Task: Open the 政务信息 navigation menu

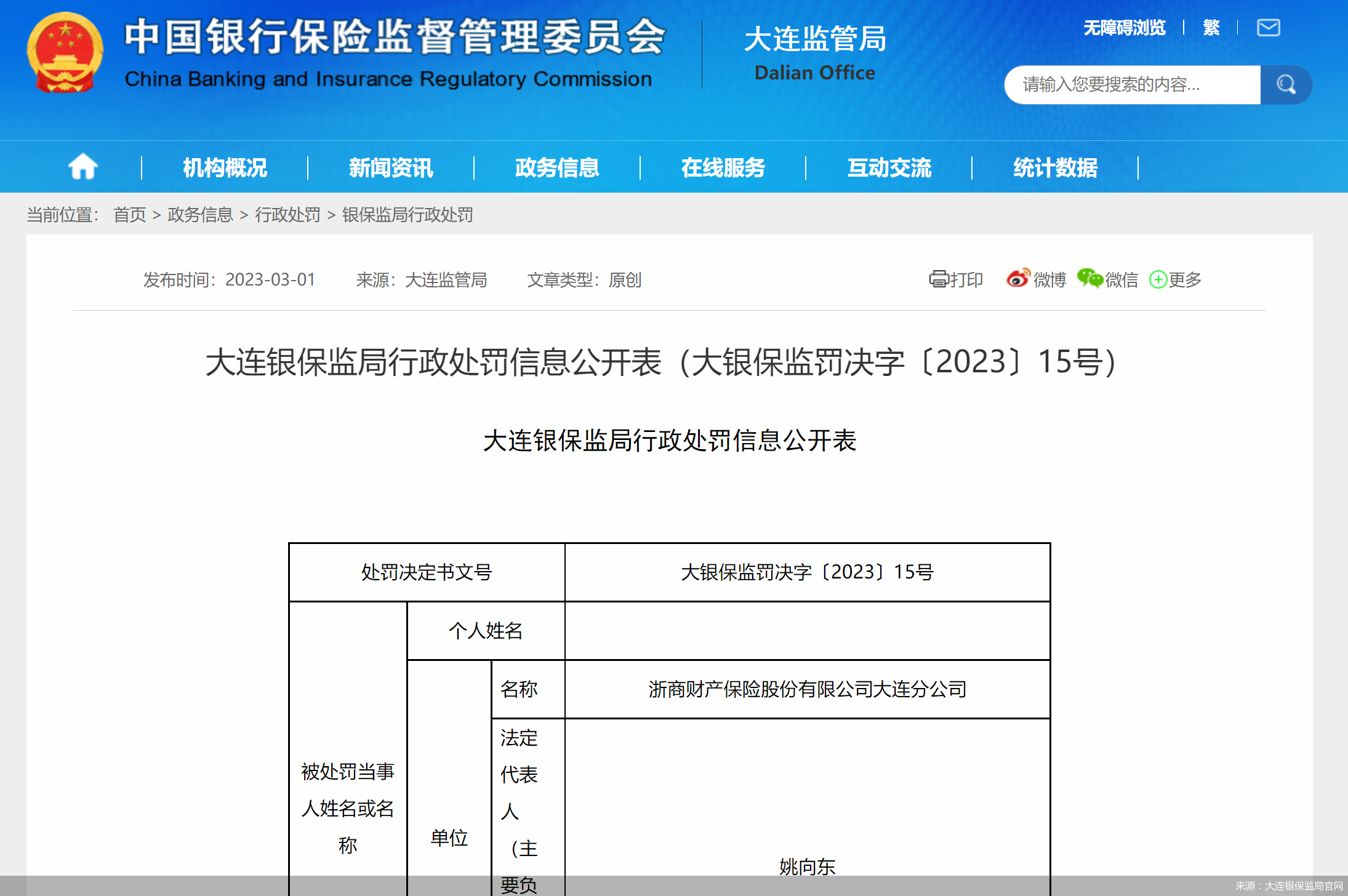Action: 556,166
